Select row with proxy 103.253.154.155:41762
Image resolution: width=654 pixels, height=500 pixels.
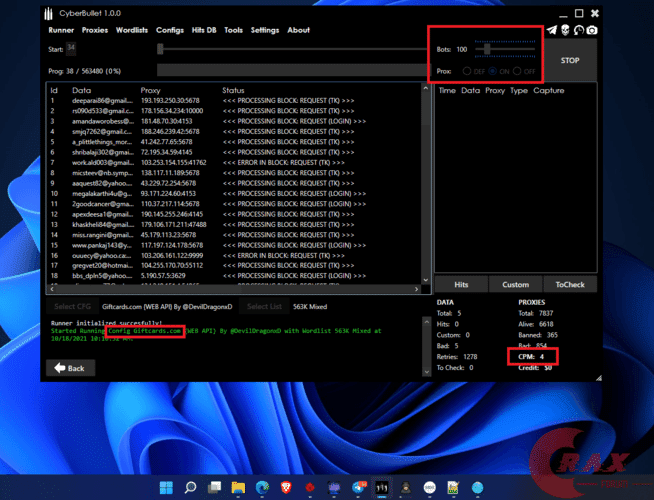[235, 163]
